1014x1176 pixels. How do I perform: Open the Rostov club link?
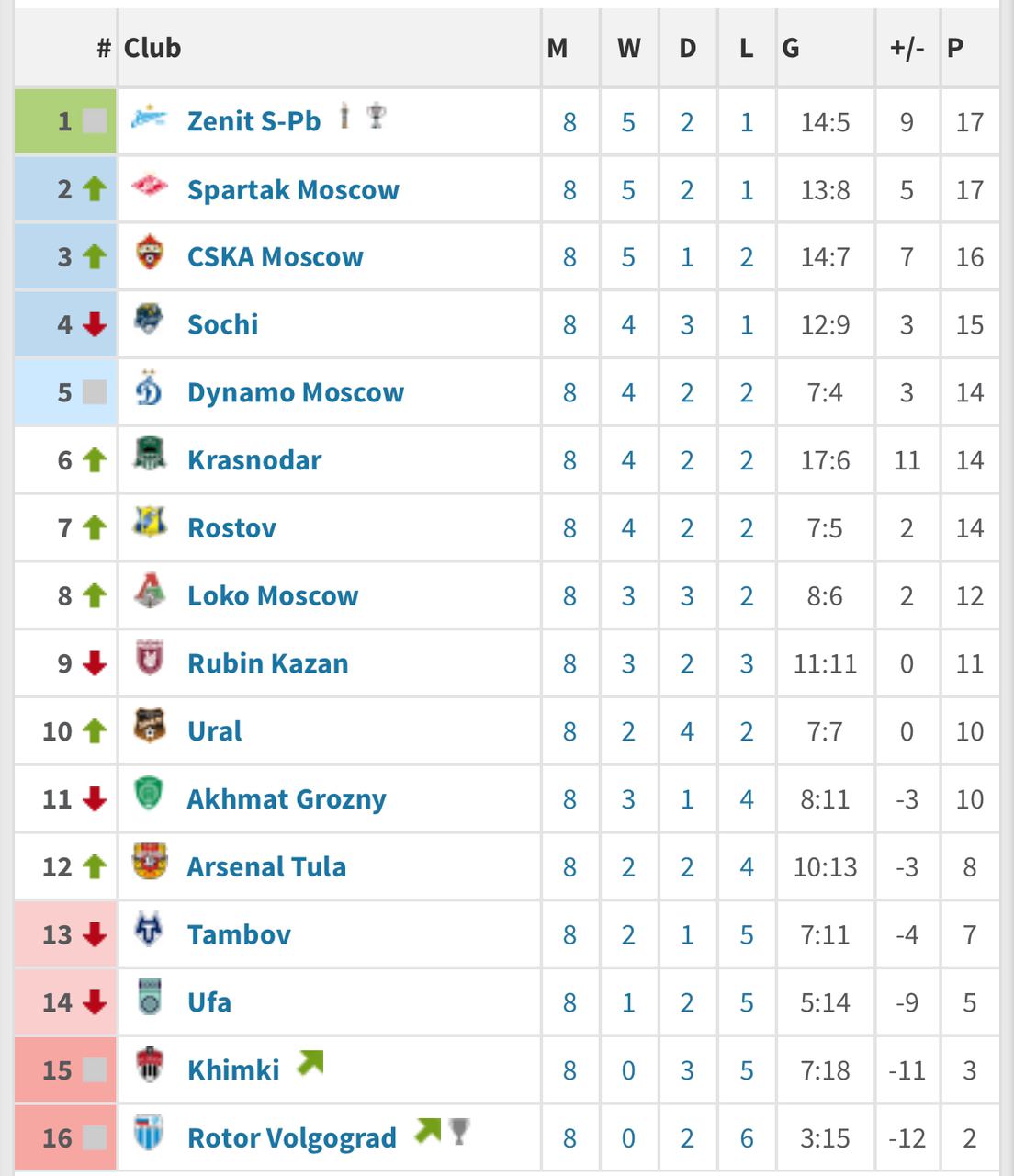coord(231,528)
